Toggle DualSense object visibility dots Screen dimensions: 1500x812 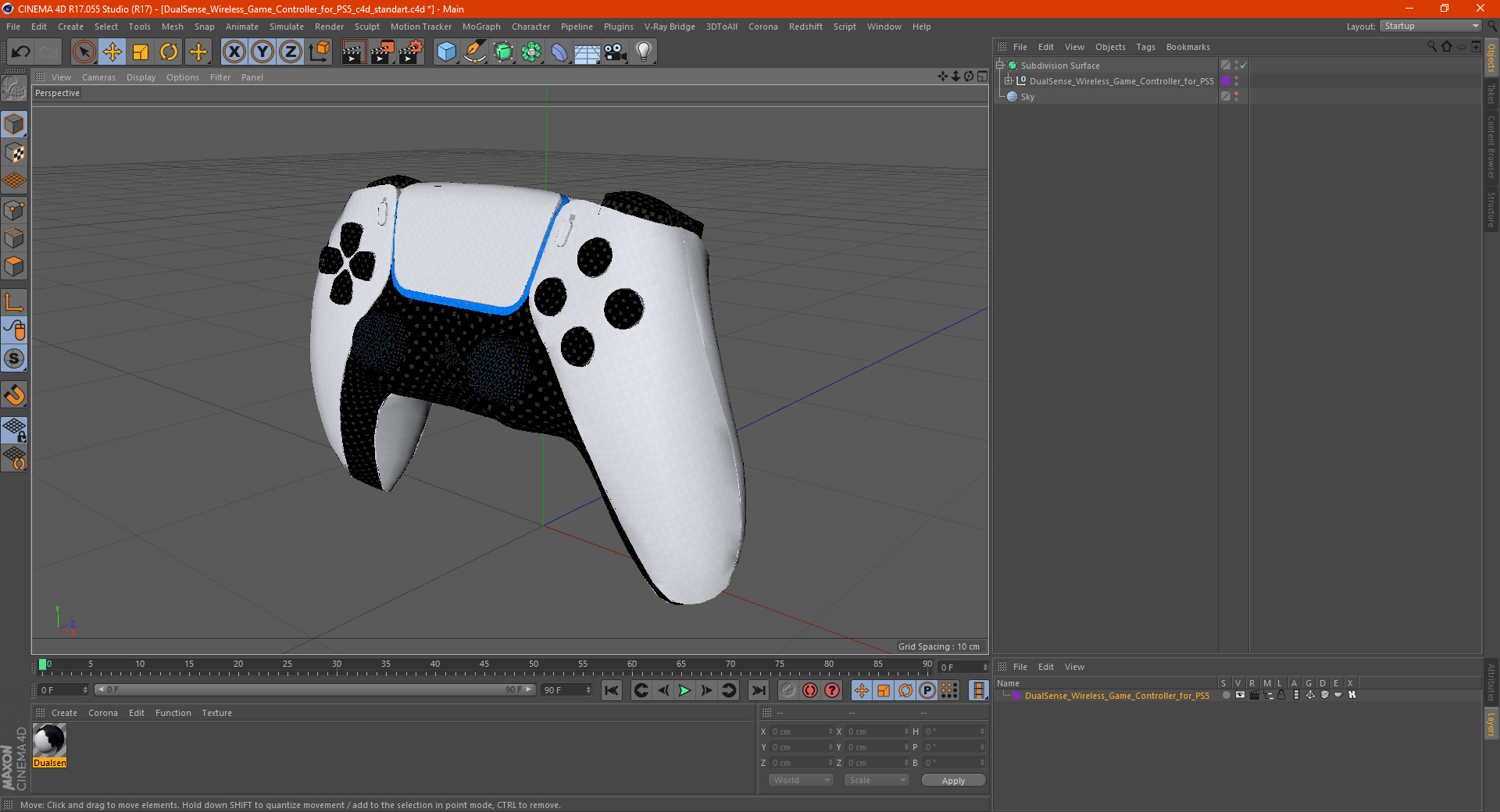pos(1237,81)
